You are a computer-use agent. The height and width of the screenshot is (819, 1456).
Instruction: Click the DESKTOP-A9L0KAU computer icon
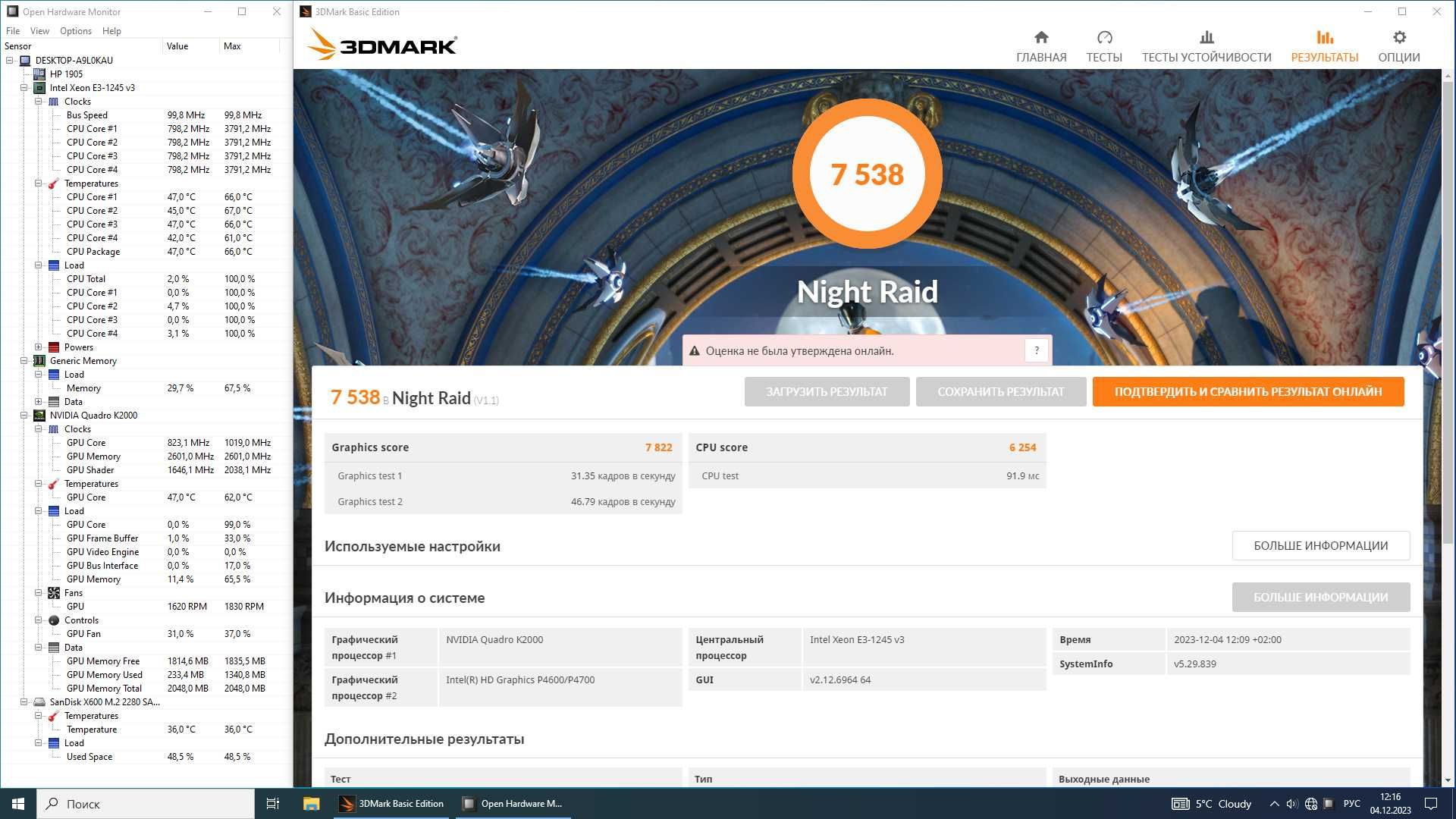click(x=25, y=61)
